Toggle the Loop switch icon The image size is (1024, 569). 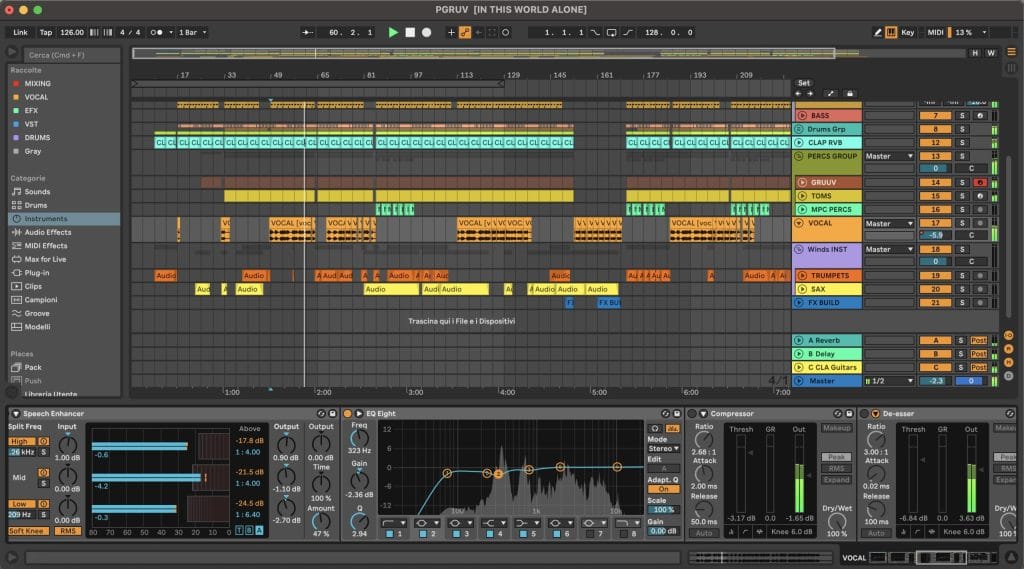click(611, 32)
